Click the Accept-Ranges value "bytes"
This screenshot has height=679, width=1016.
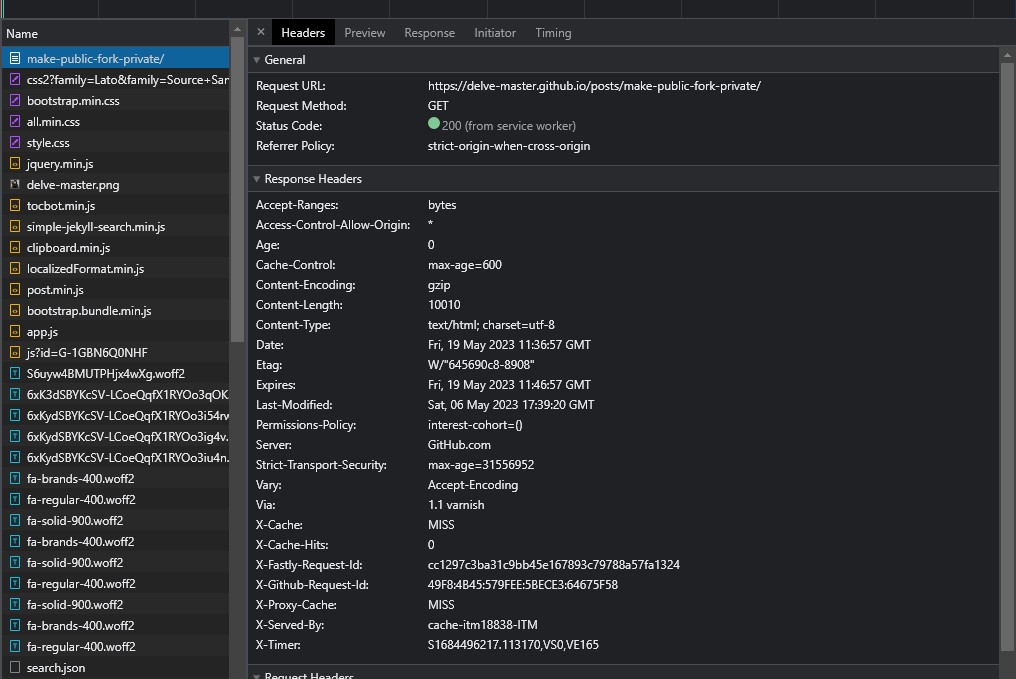(442, 205)
